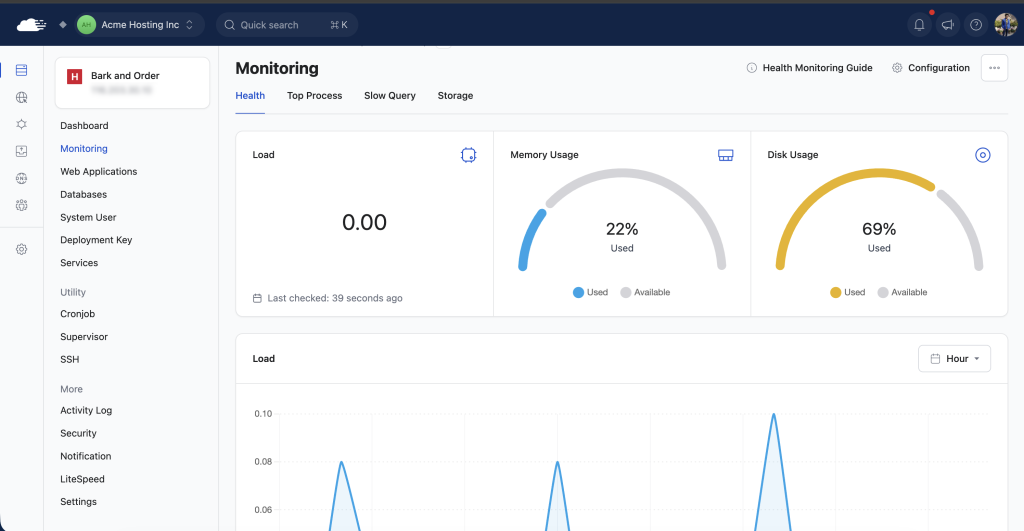Click the CPU chip icon in the Load card
Screen dimensions: 1024x531
pyautogui.click(x=468, y=155)
